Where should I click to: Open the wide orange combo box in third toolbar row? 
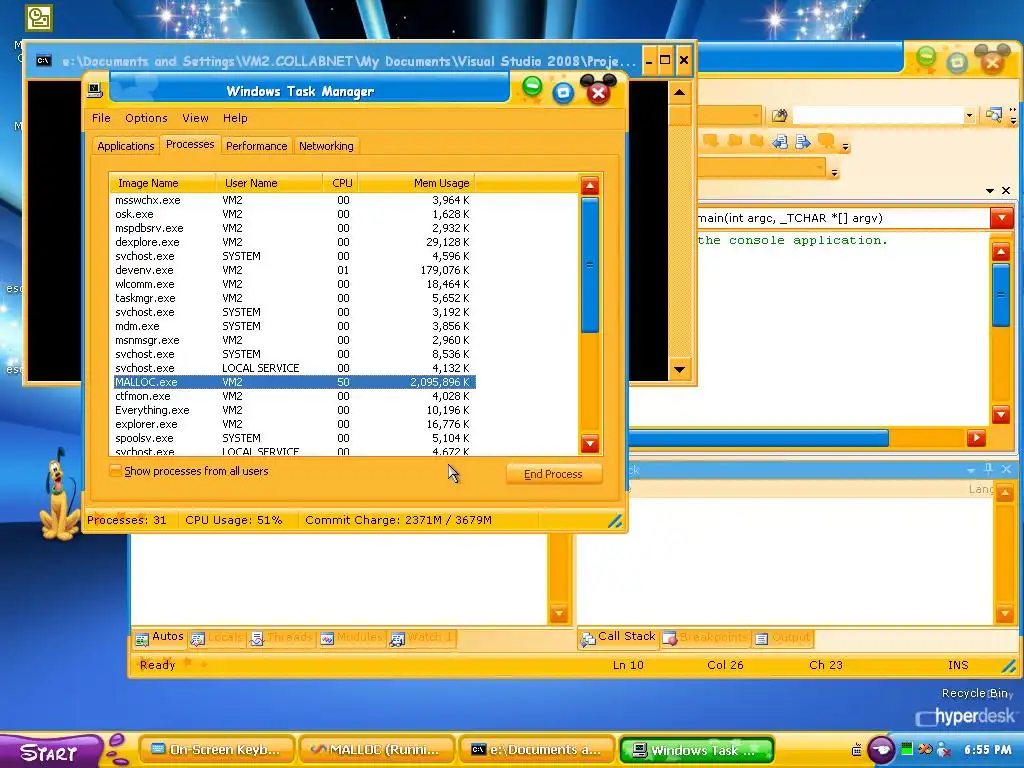(x=760, y=167)
